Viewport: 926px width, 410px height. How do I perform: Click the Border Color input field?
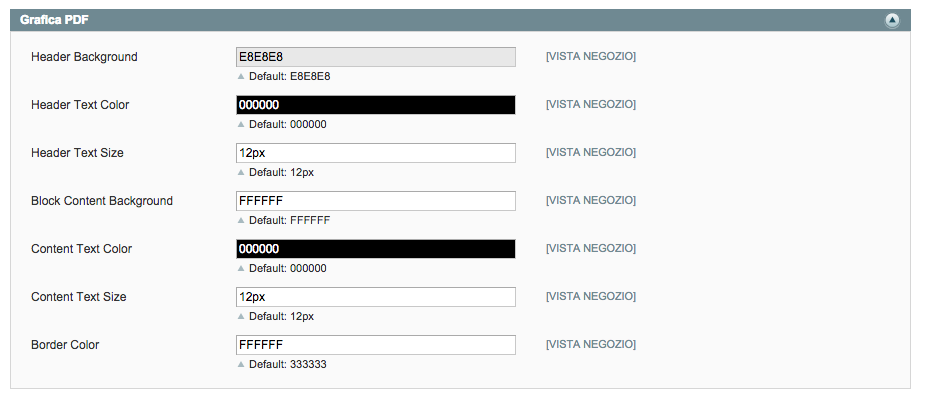click(x=376, y=344)
